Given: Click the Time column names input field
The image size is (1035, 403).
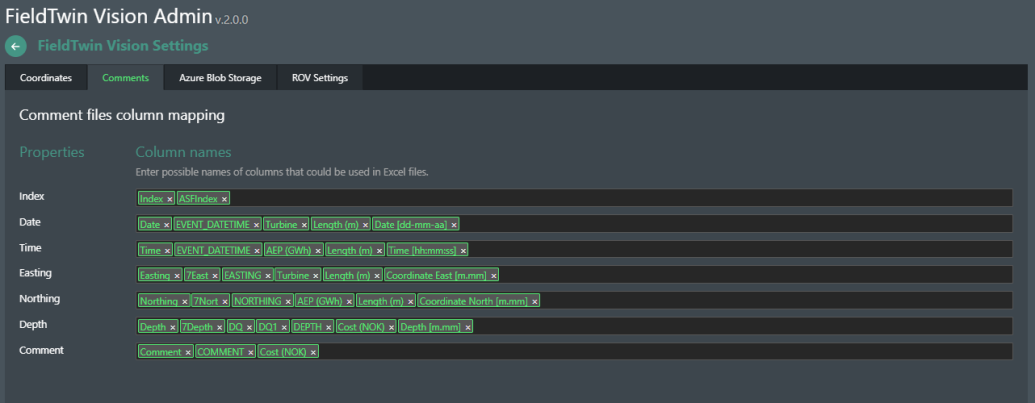Looking at the screenshot, I should click(x=574, y=250).
